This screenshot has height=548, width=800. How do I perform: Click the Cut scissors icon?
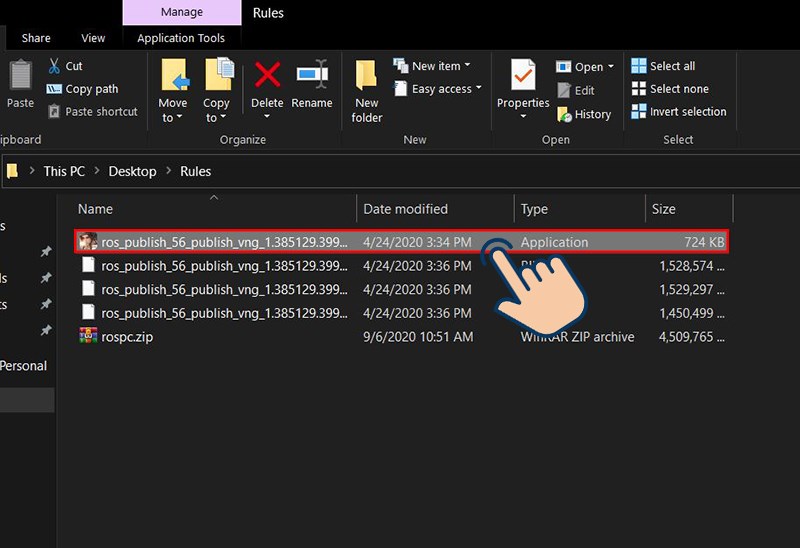coord(53,66)
